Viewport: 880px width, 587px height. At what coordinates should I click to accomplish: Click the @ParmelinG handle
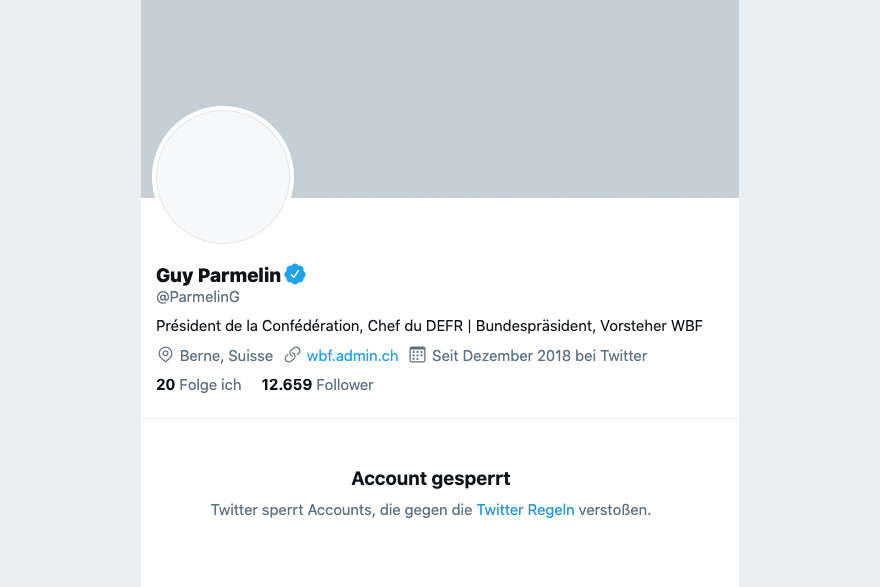(198, 297)
